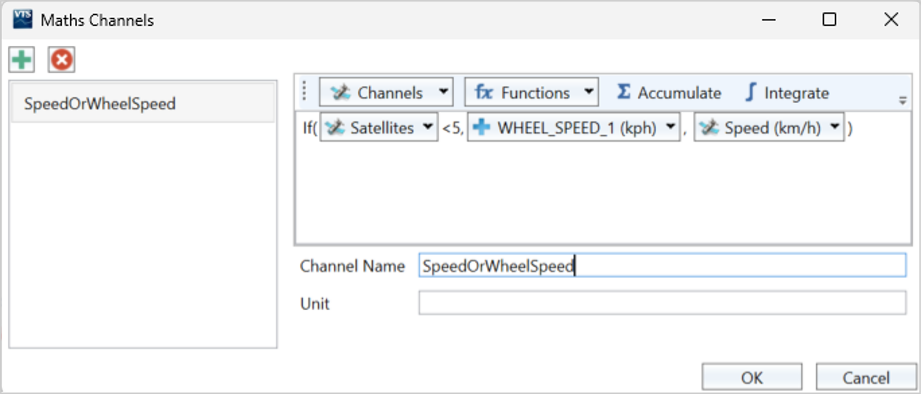This screenshot has width=921, height=394.
Task: Close the Maths Channels dialog
Action: [x=891, y=20]
